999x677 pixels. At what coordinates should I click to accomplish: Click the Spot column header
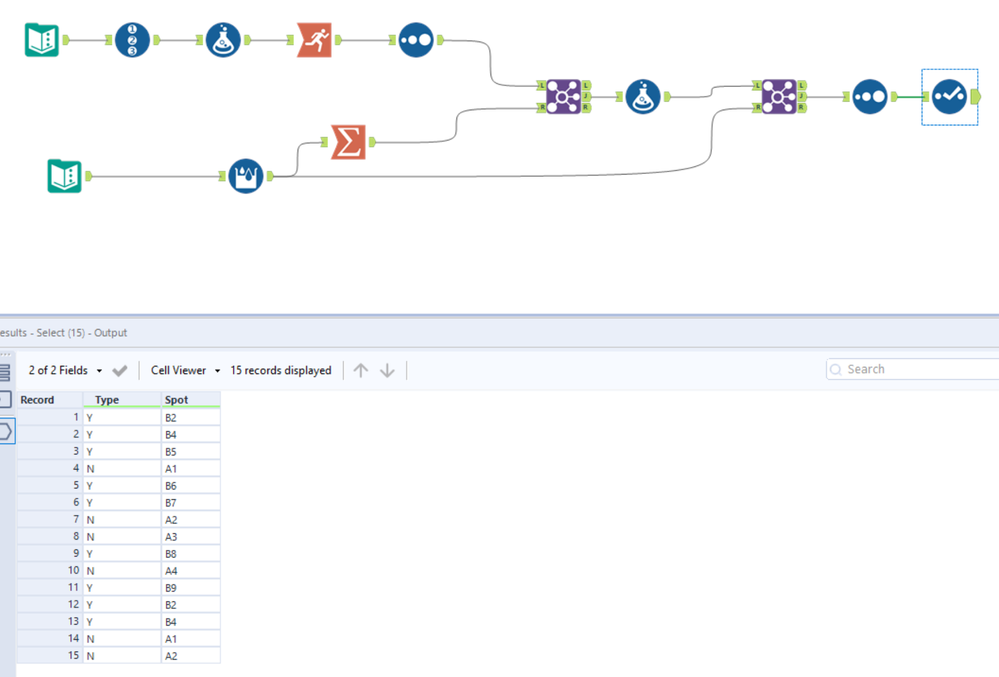[x=190, y=399]
